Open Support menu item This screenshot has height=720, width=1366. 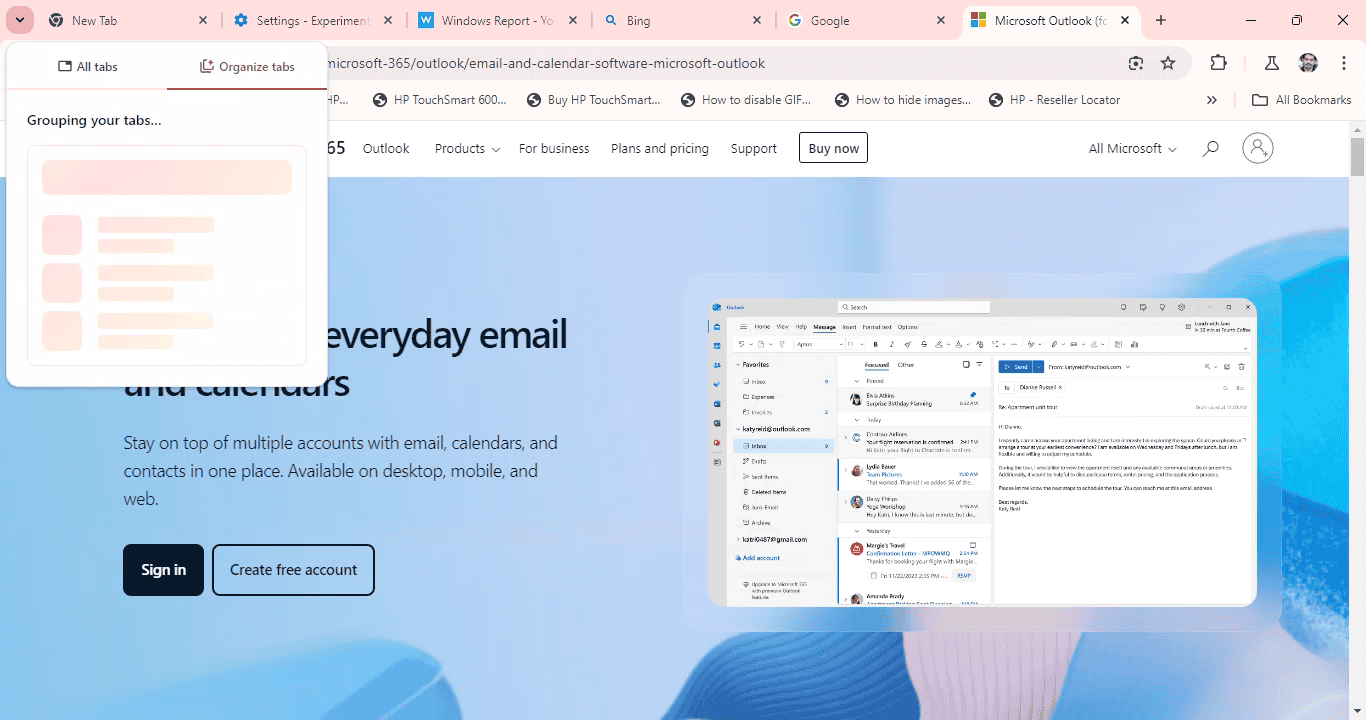(x=753, y=148)
